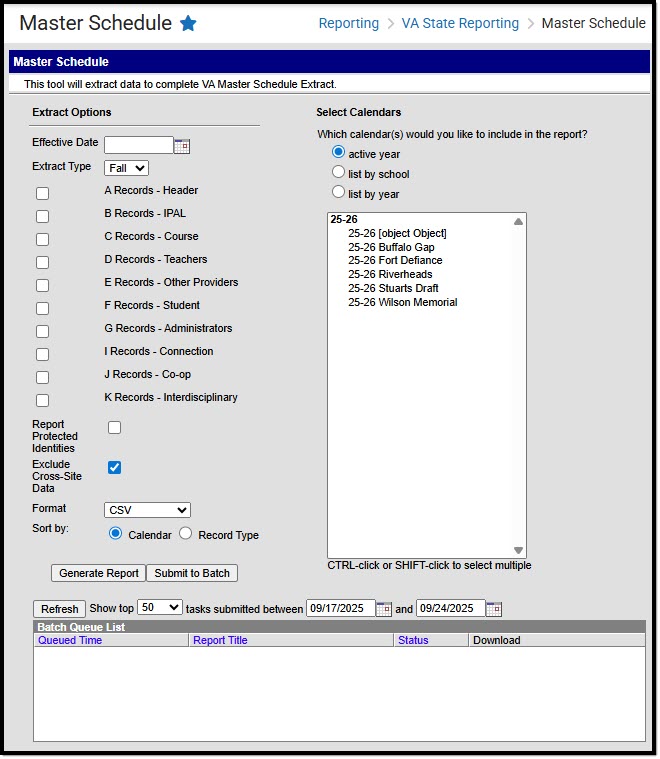This screenshot has height=759, width=660.
Task: Open calendar picker for 09/17/2025 start date
Action: [384, 608]
